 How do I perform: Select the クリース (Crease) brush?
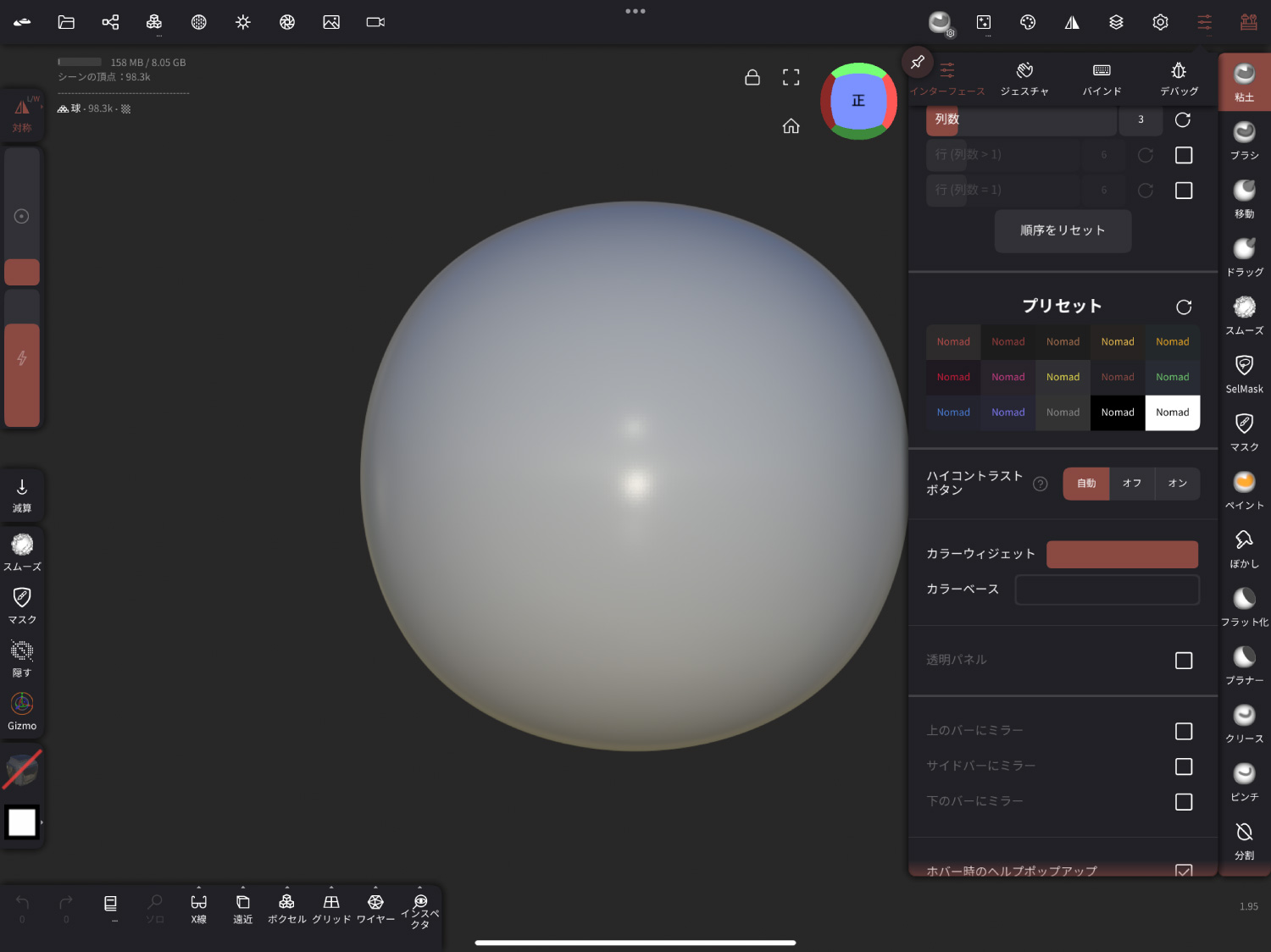click(x=1244, y=723)
